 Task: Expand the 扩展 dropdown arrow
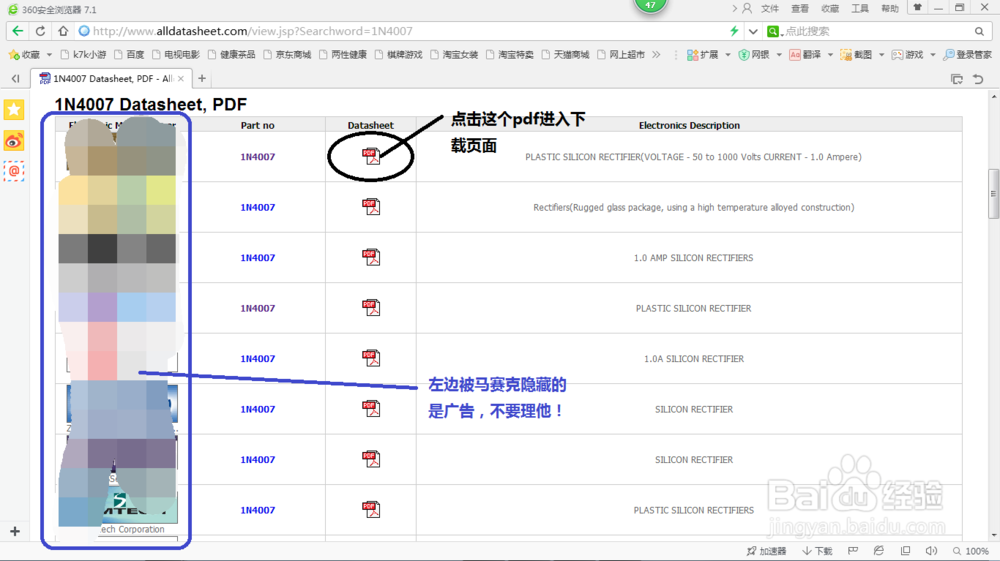tap(728, 55)
